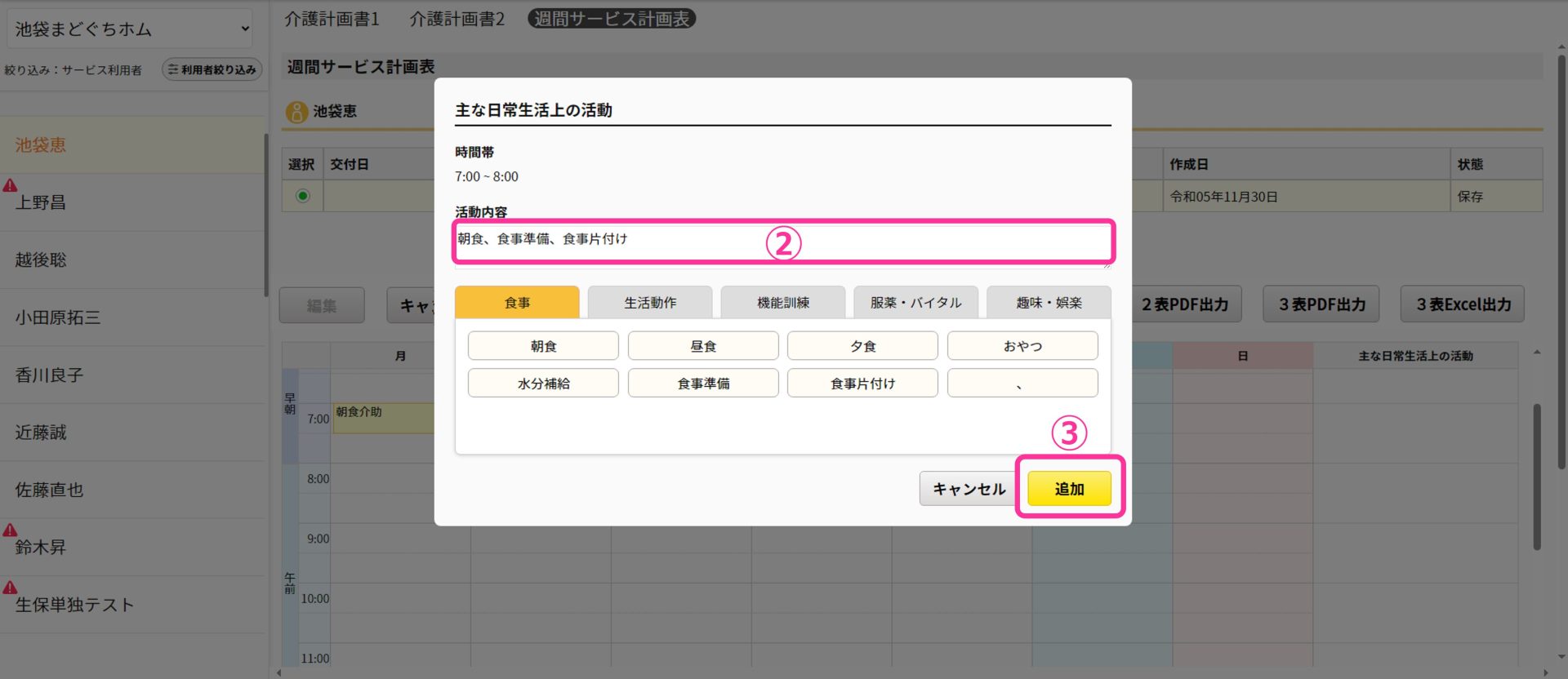
Task: Add 水分補給 to the activity content
Action: (x=543, y=384)
